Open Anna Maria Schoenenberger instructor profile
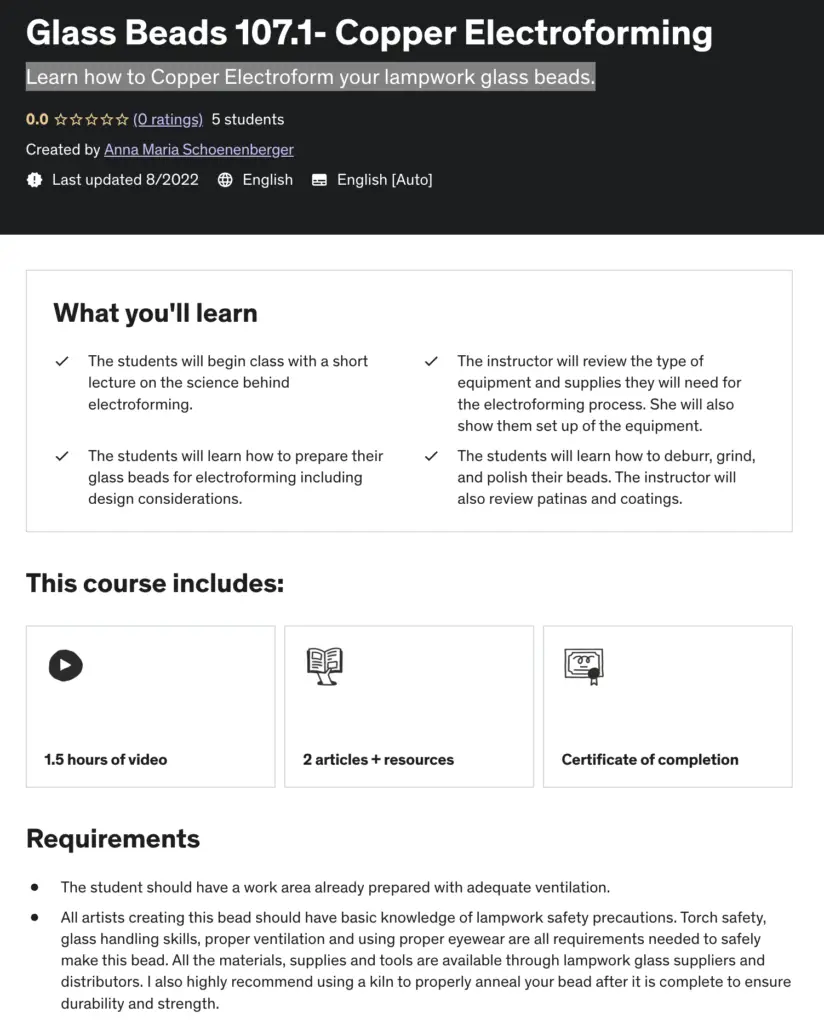The width and height of the screenshot is (824, 1024). tap(199, 150)
